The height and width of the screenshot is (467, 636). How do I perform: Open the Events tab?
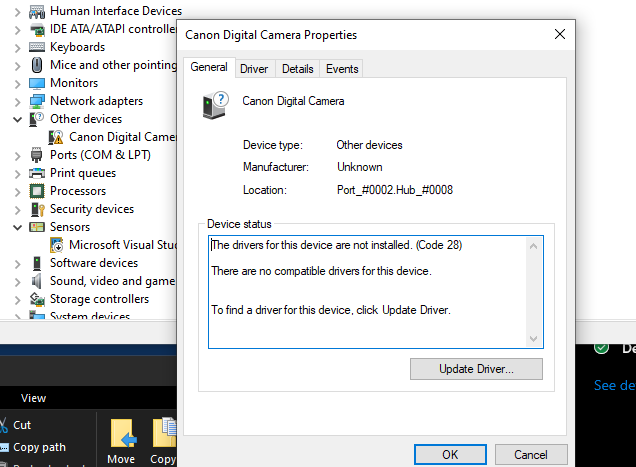[x=342, y=69]
